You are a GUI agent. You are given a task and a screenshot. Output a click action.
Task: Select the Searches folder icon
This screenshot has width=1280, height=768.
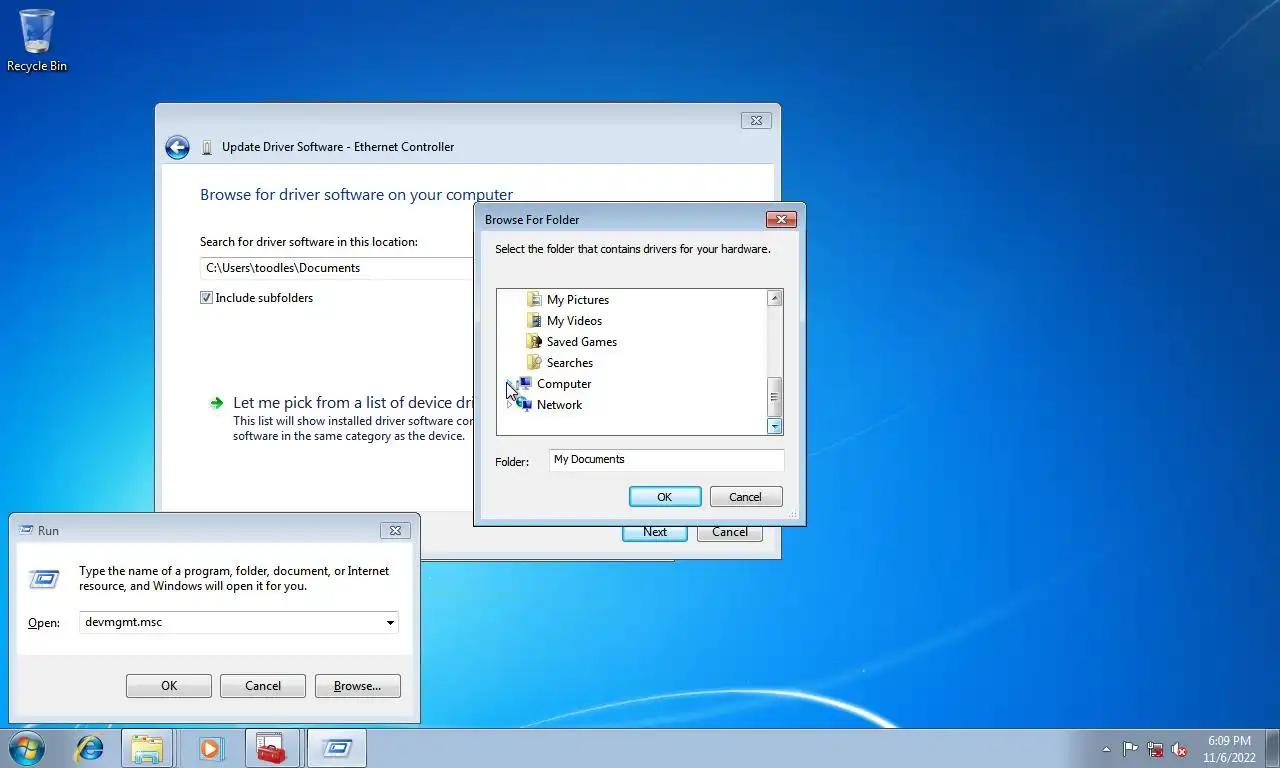click(534, 362)
